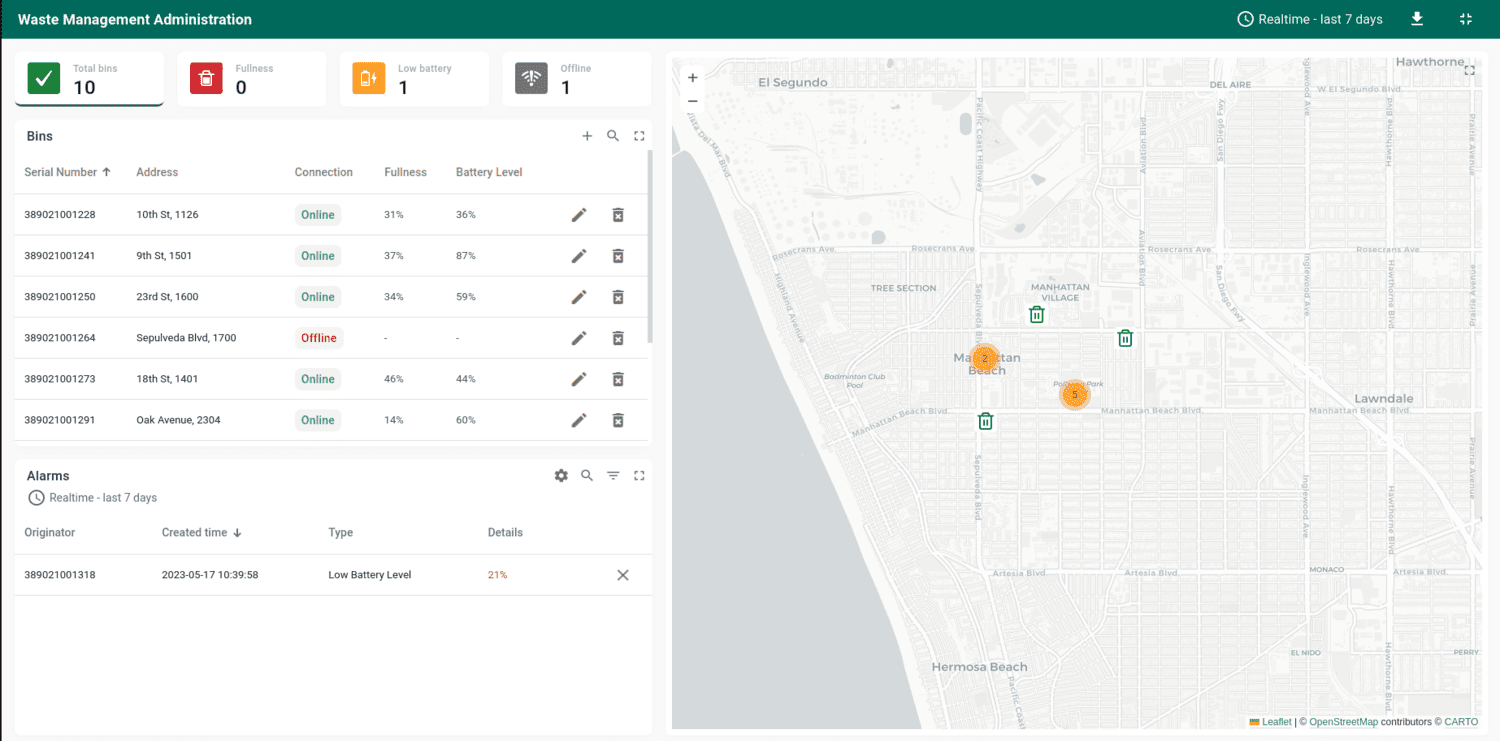This screenshot has height=741, width=1500.
Task: Click the search icon in the Alarms panel
Action: [x=587, y=475]
